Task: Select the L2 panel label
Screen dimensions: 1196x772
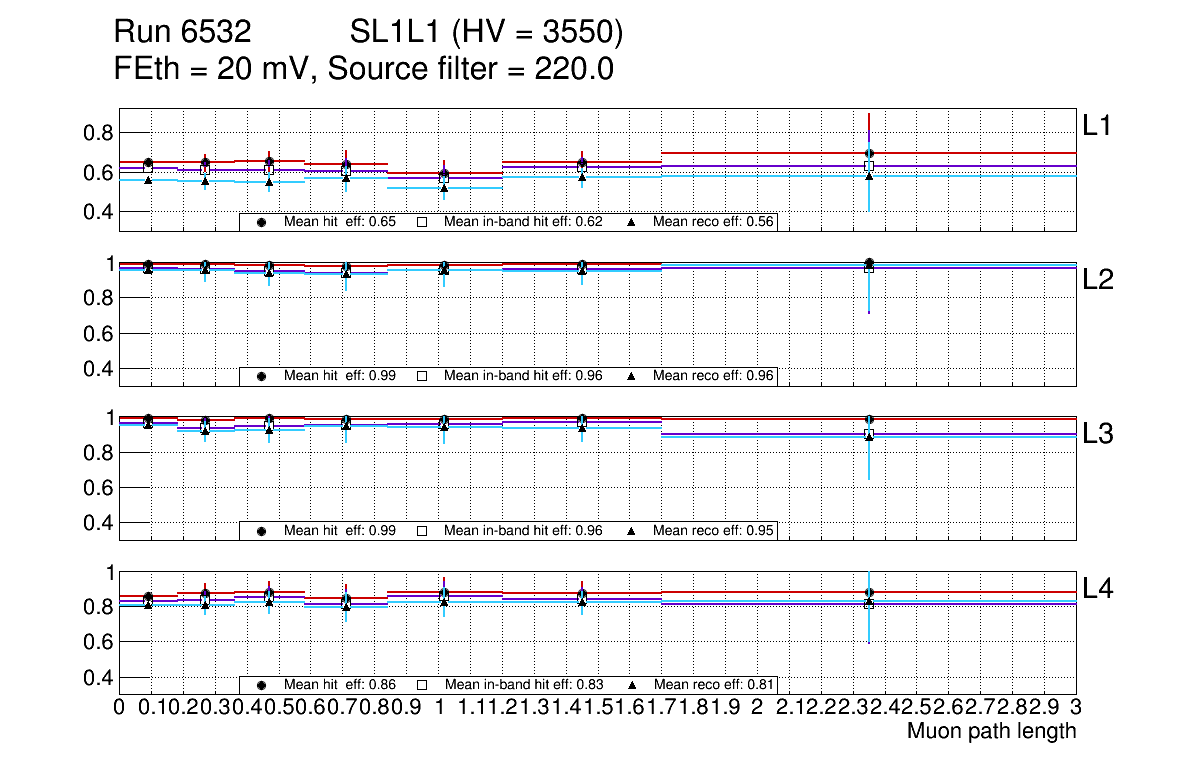Action: pyautogui.click(x=1099, y=280)
